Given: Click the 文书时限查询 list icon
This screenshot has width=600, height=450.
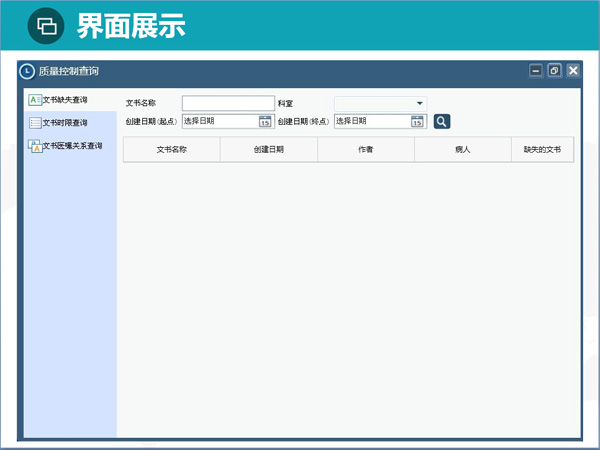Looking at the screenshot, I should [35, 123].
